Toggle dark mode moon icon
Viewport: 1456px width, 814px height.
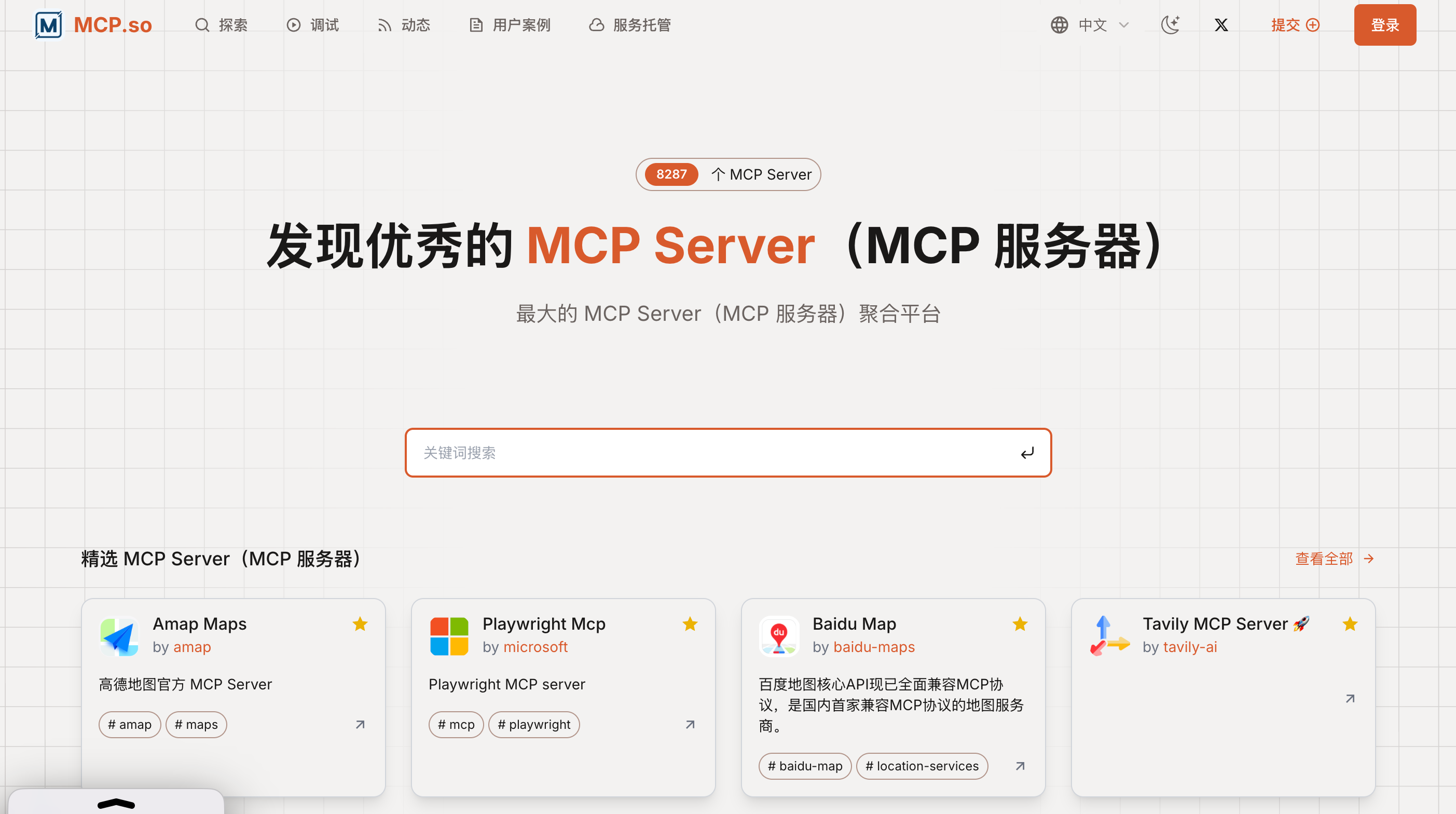[1171, 25]
